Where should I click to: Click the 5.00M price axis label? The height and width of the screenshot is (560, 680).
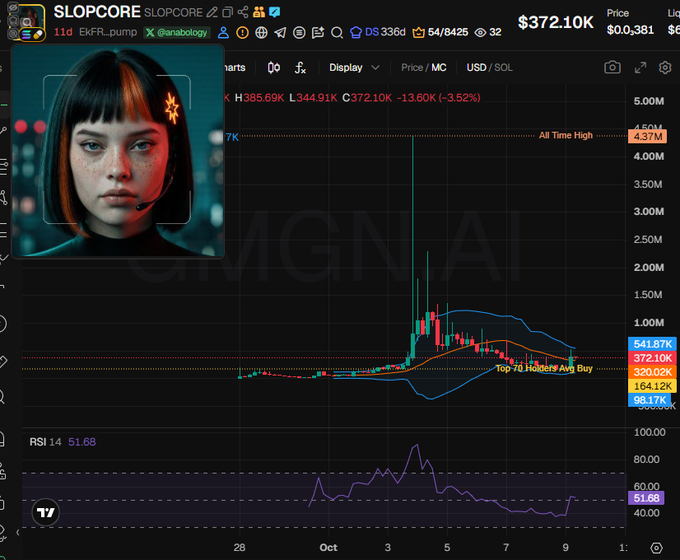click(649, 101)
